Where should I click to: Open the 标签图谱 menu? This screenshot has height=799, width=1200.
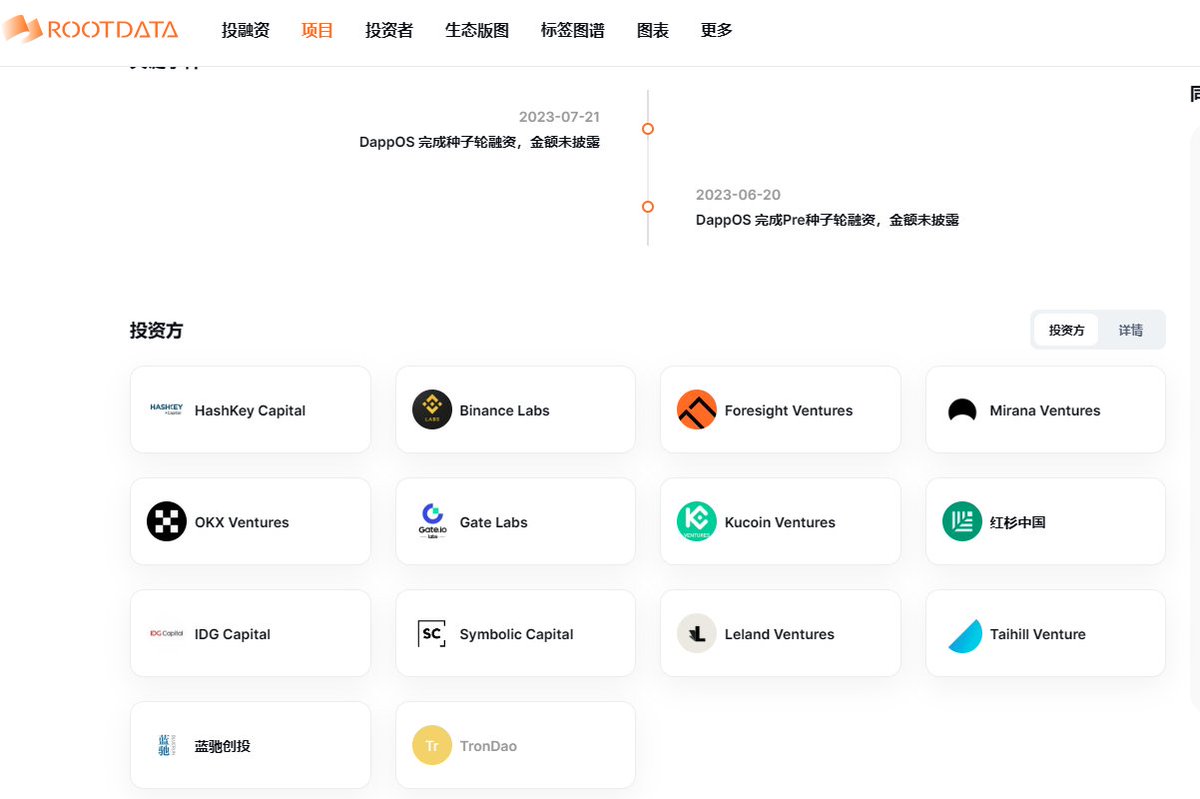tap(573, 30)
